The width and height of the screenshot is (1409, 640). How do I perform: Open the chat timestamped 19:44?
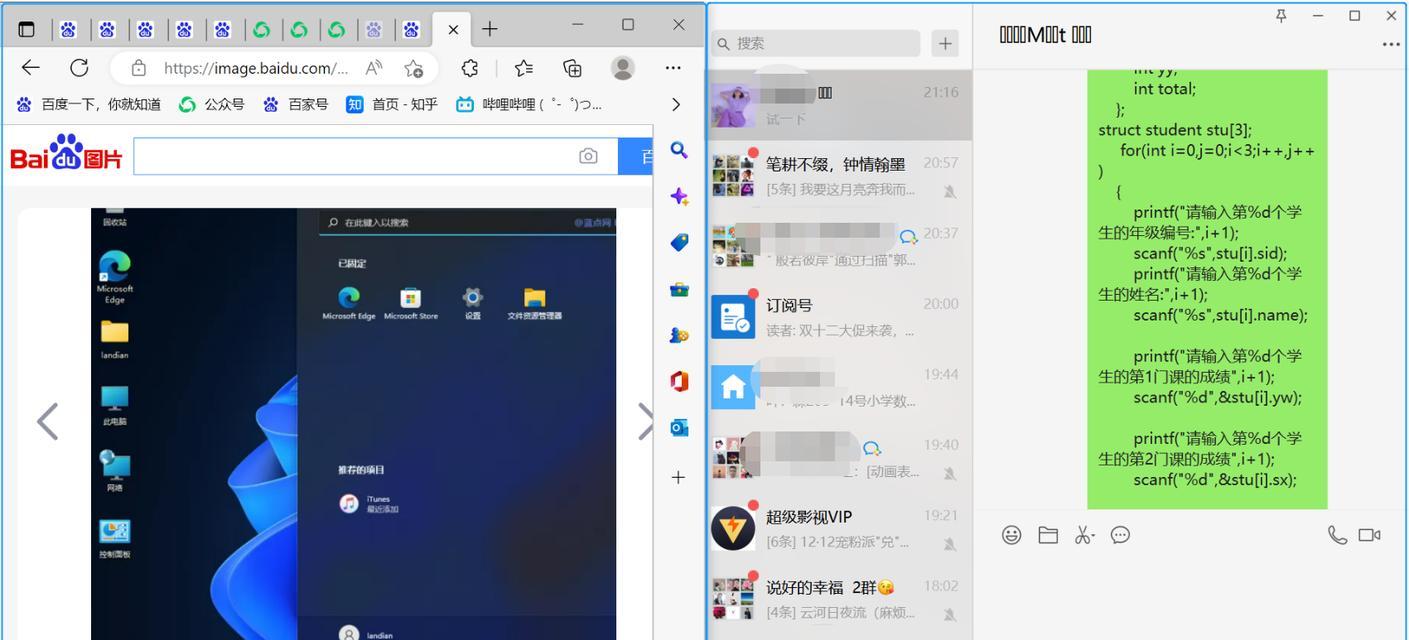[x=840, y=387]
